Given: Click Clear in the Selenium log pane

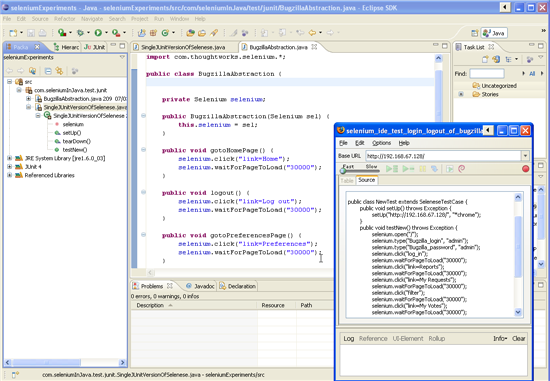Looking at the screenshot, I should pos(518,339).
